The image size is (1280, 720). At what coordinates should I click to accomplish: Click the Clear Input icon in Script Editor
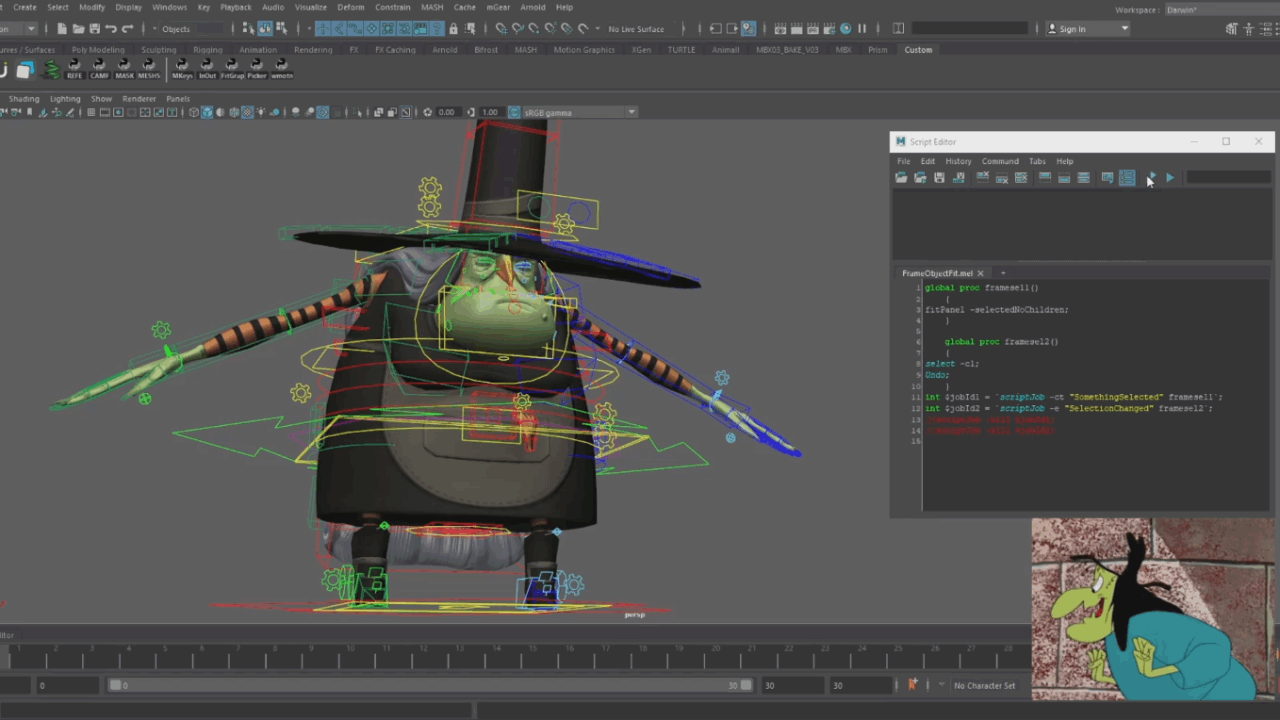1002,178
